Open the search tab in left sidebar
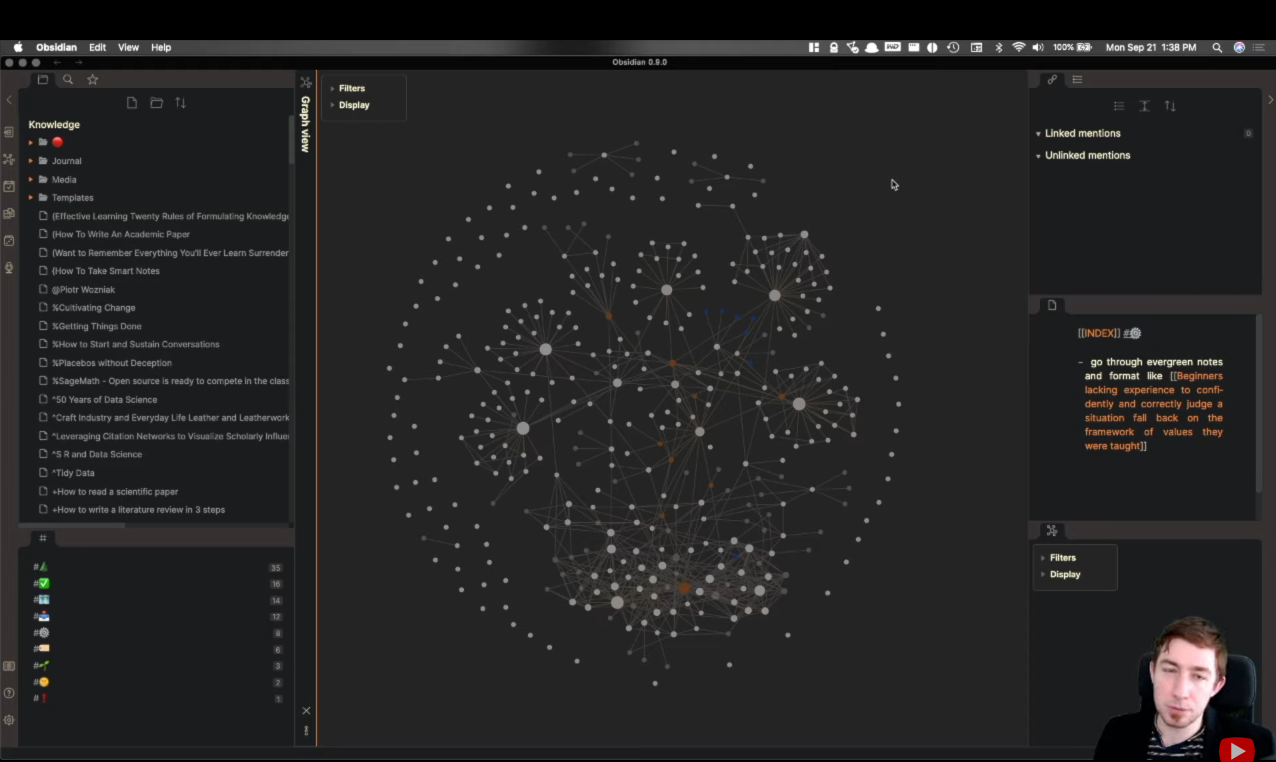The width and height of the screenshot is (1276, 762). point(68,80)
